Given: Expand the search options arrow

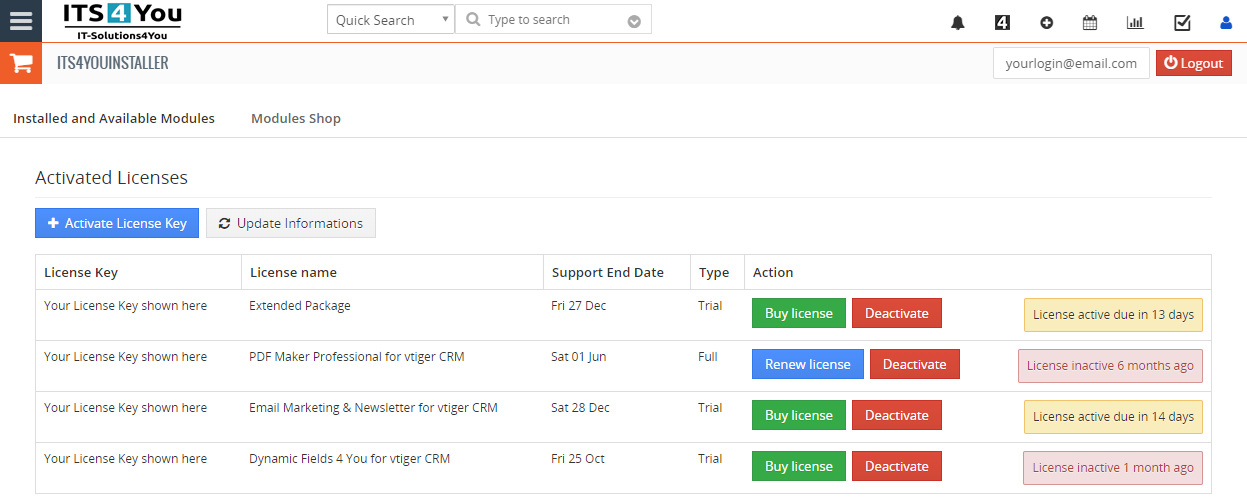Looking at the screenshot, I should (634, 21).
